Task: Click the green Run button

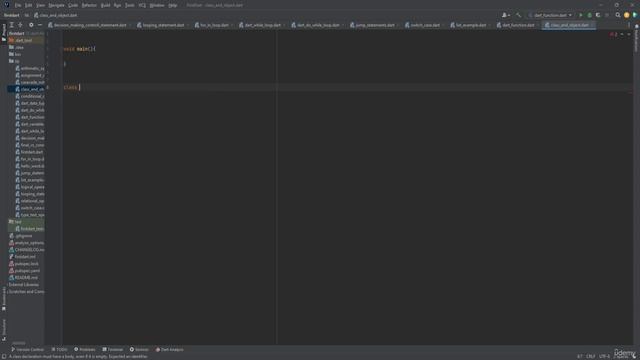Action: [581, 15]
